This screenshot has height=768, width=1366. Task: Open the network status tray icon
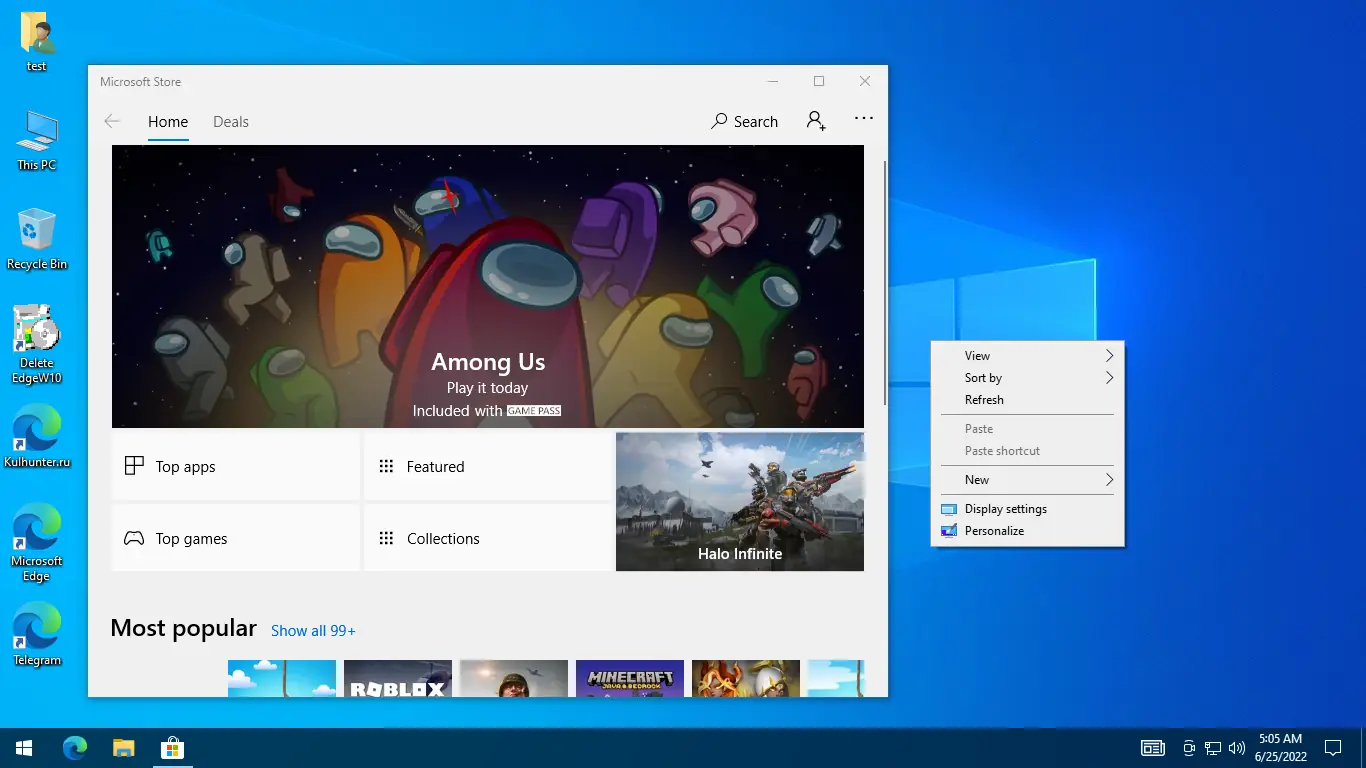[1213, 748]
